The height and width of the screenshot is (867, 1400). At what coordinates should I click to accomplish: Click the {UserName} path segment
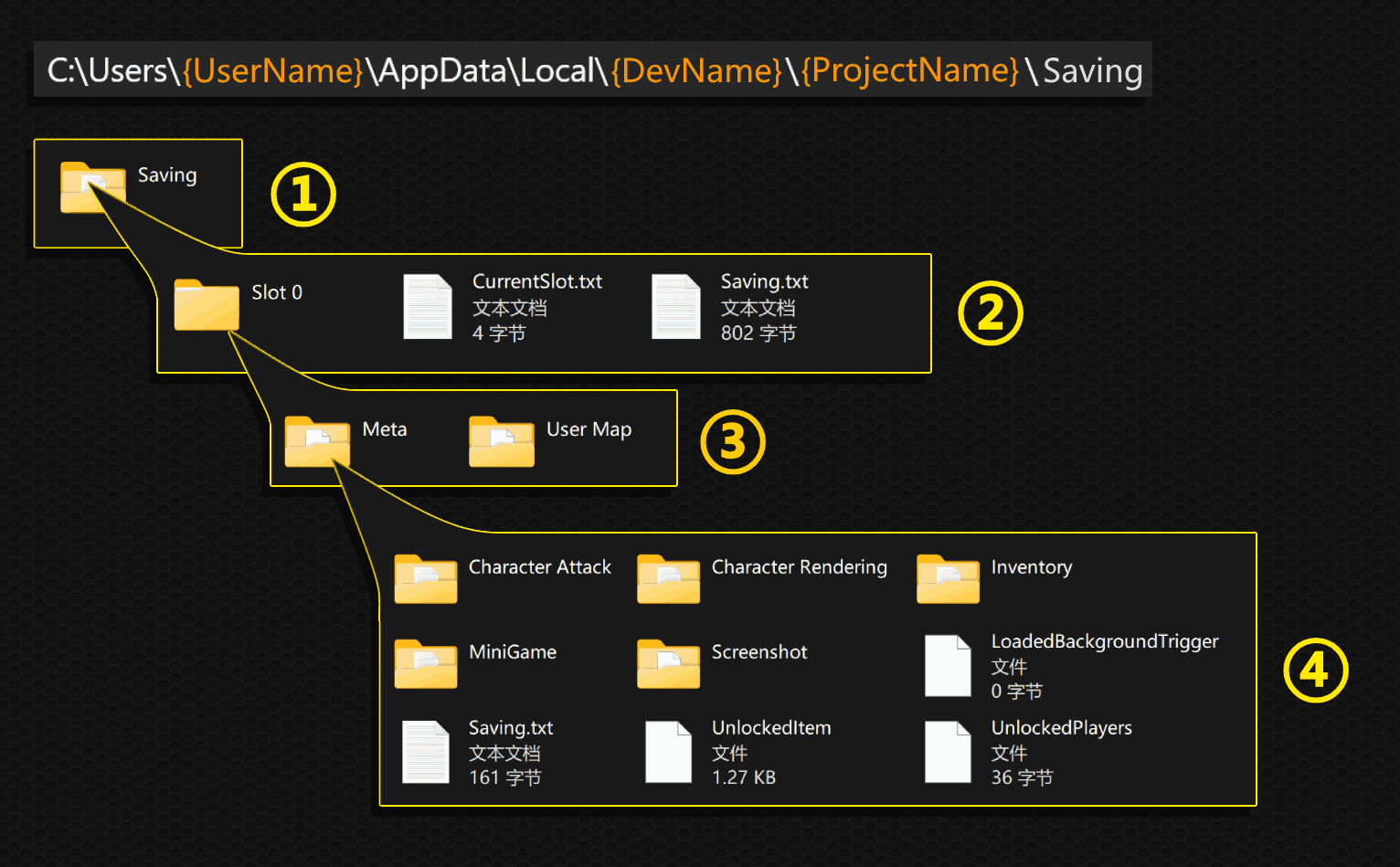[273, 70]
